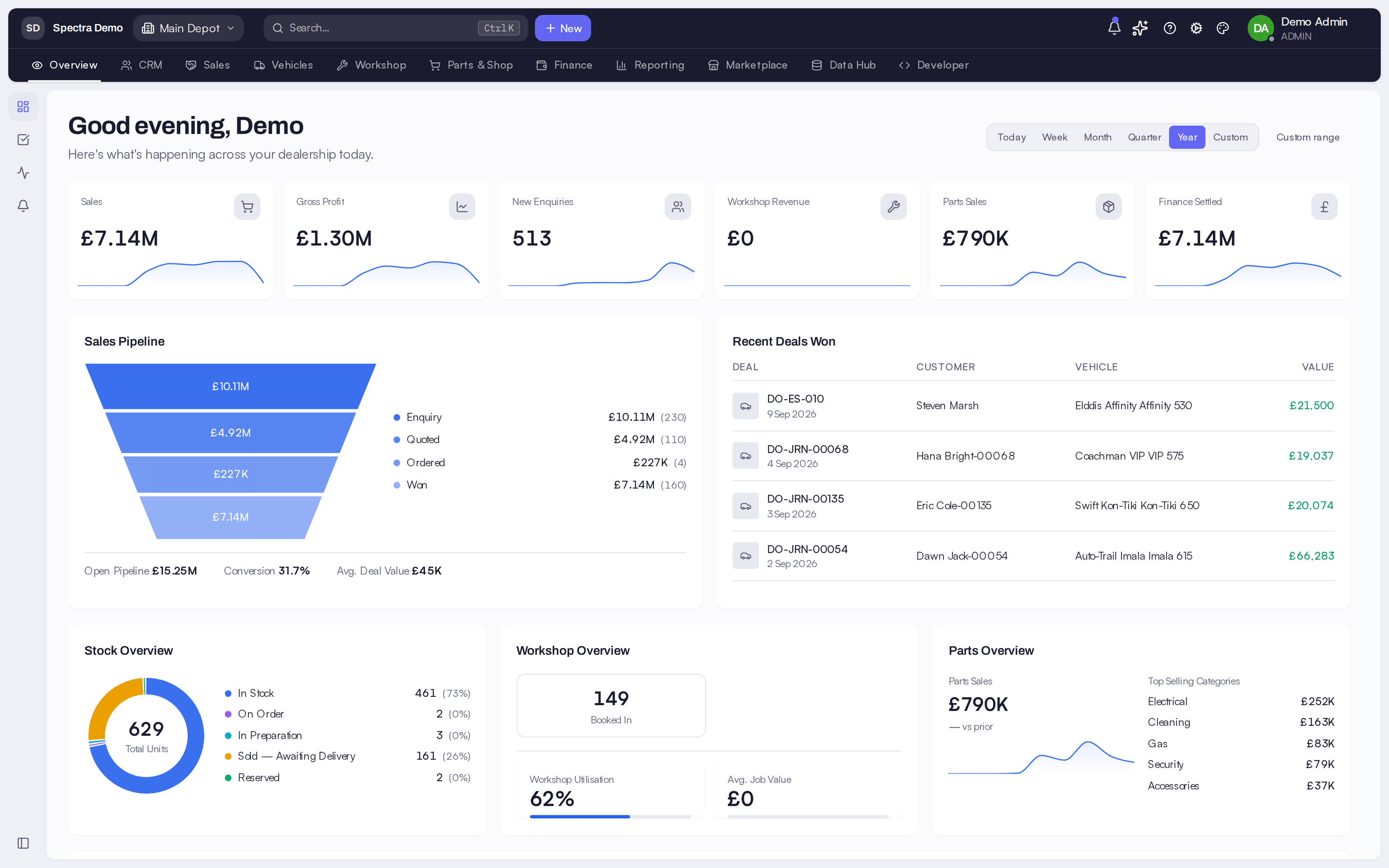Open the activity pulse sidebar icon
This screenshot has height=868, width=1389.
pyautogui.click(x=23, y=173)
